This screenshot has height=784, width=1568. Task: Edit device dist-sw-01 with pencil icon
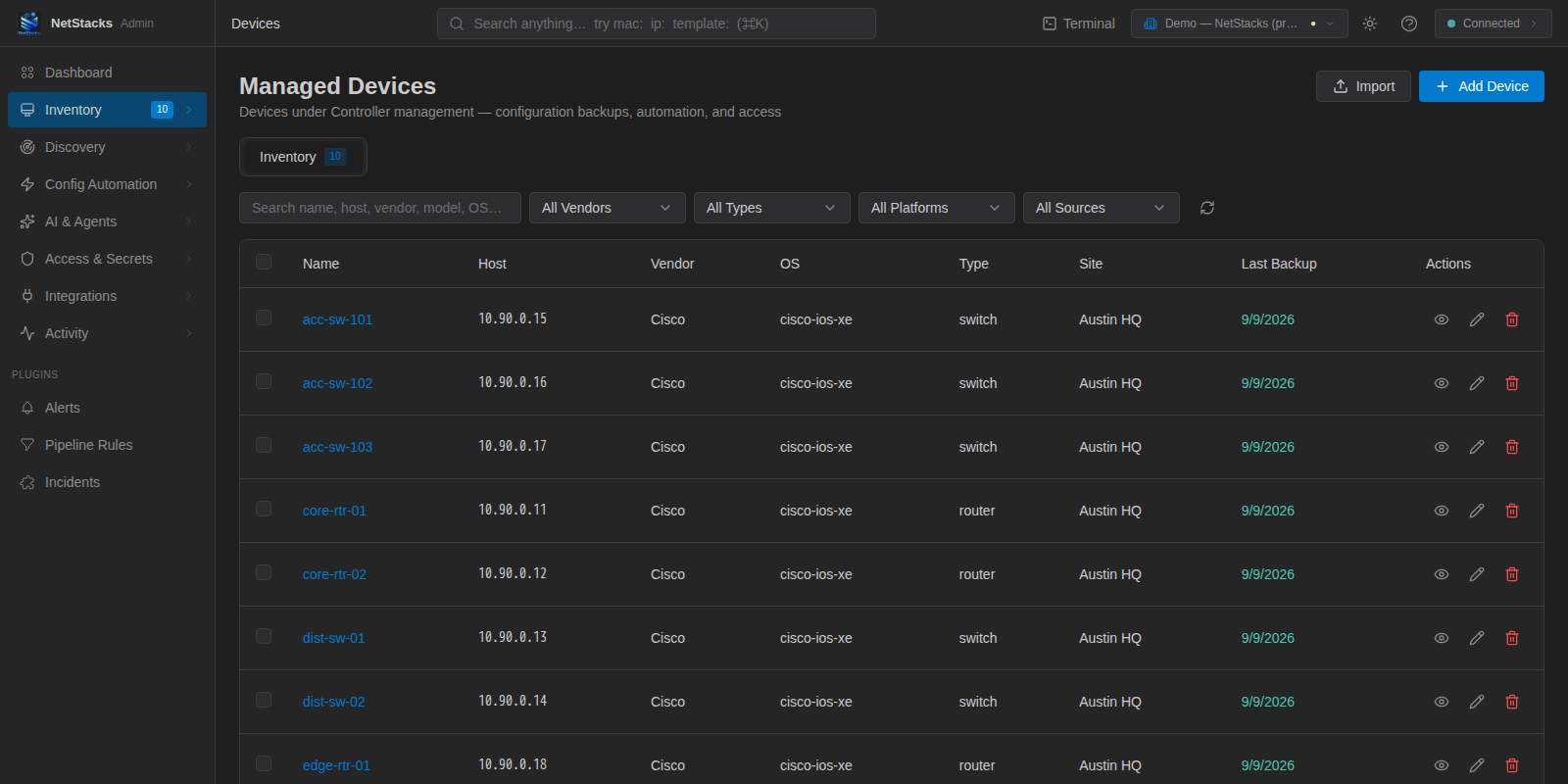(1477, 638)
